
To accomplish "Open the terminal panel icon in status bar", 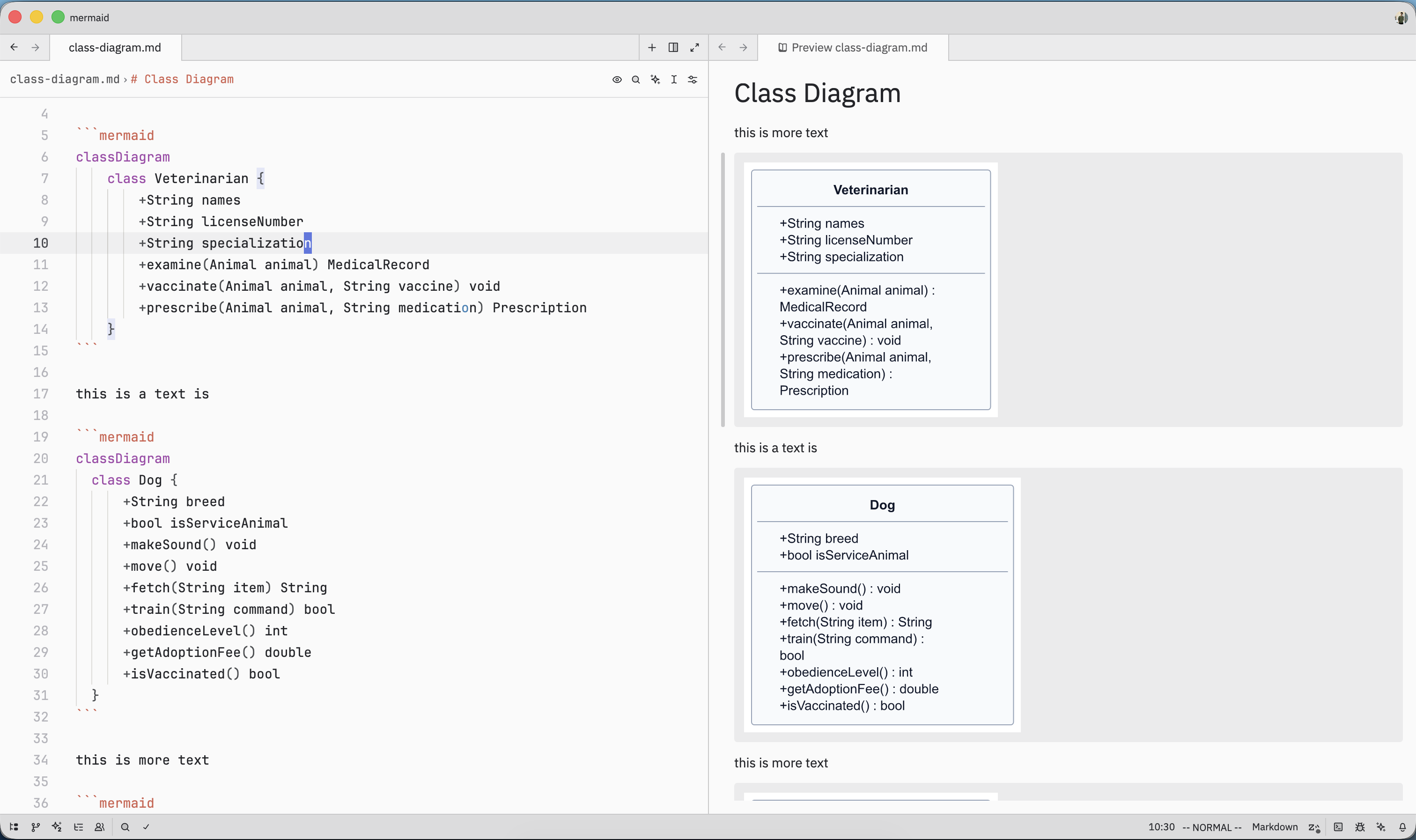I will 1338,826.
